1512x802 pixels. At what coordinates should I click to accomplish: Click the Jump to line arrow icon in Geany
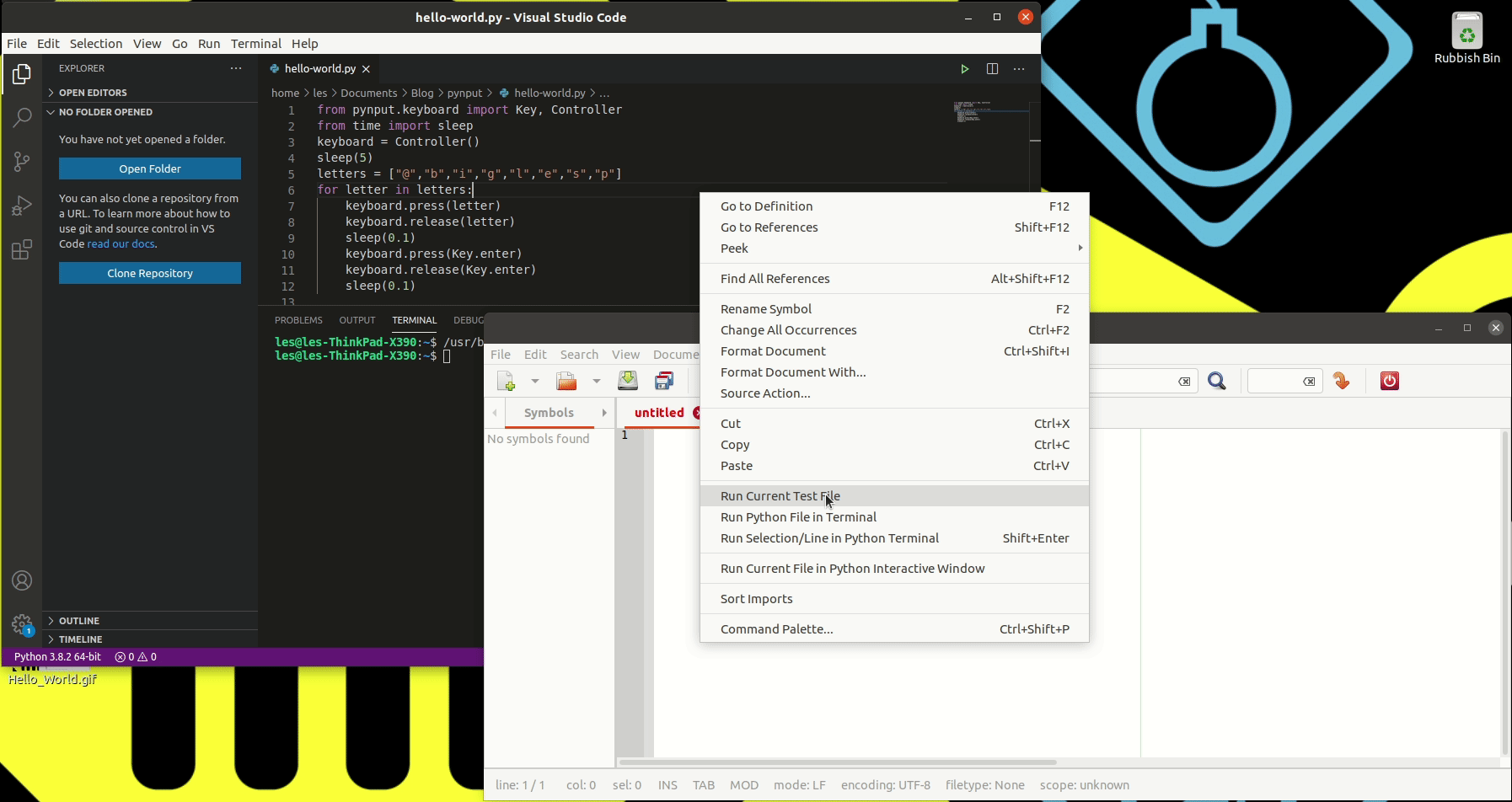coord(1342,381)
